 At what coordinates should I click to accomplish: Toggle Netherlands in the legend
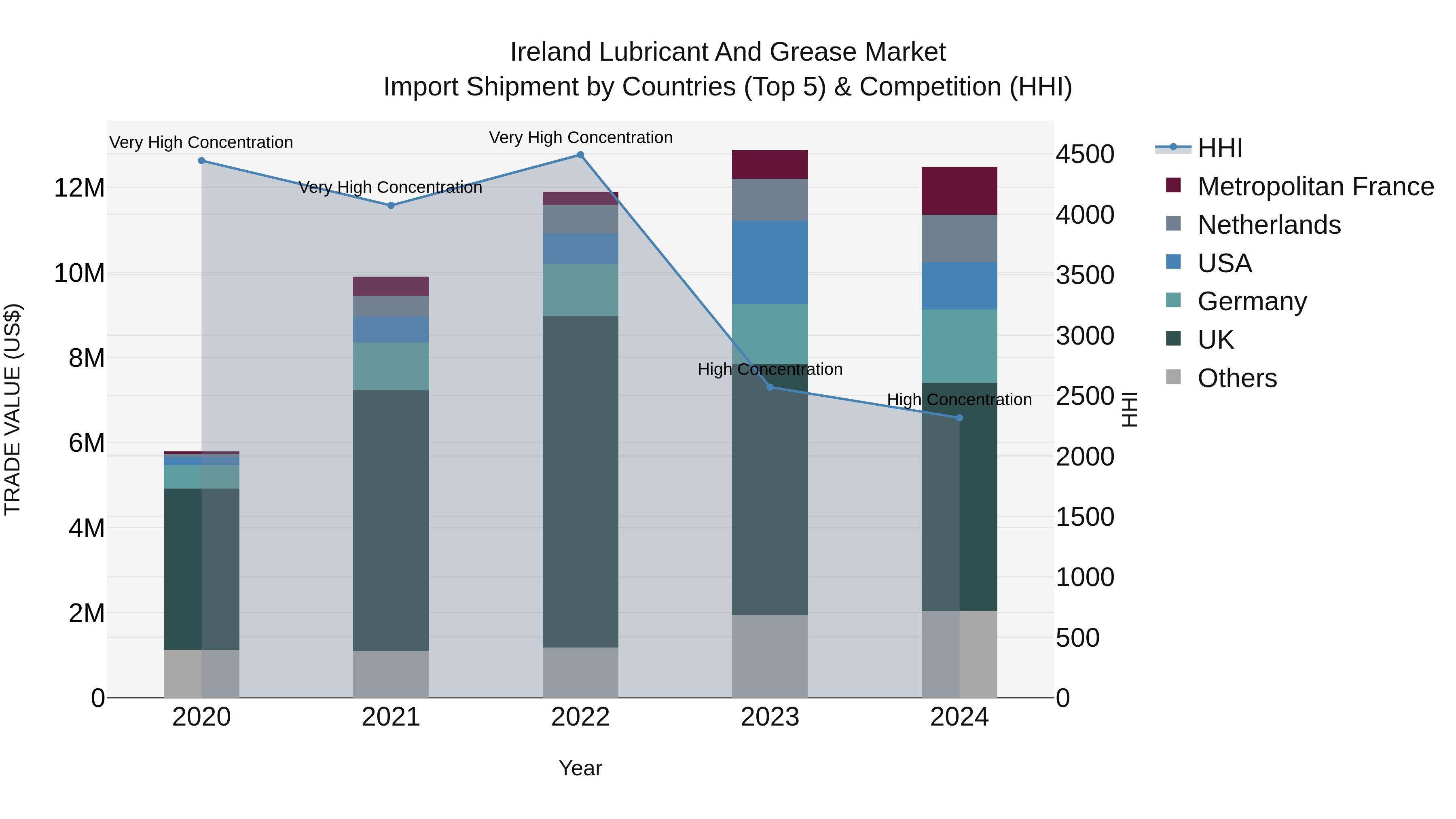(x=1253, y=225)
